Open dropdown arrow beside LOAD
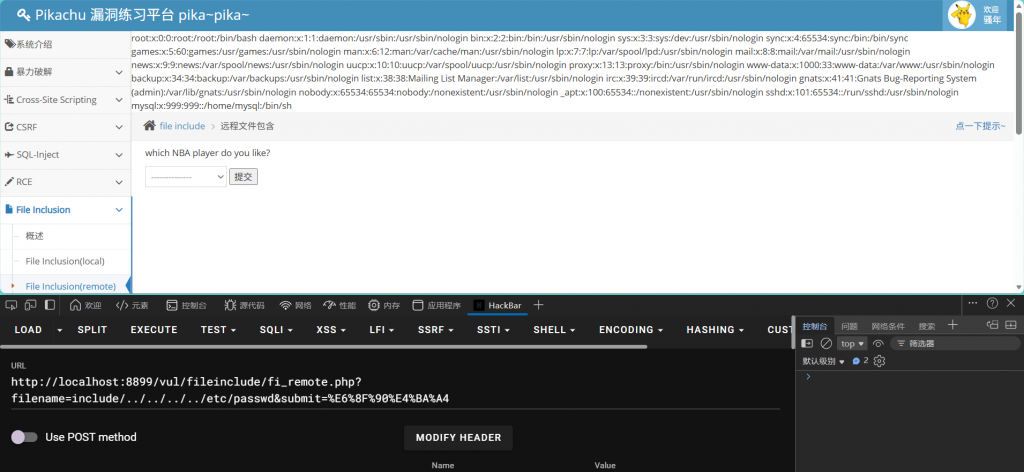Screen dimensions: 1024x472 [x=60, y=330]
